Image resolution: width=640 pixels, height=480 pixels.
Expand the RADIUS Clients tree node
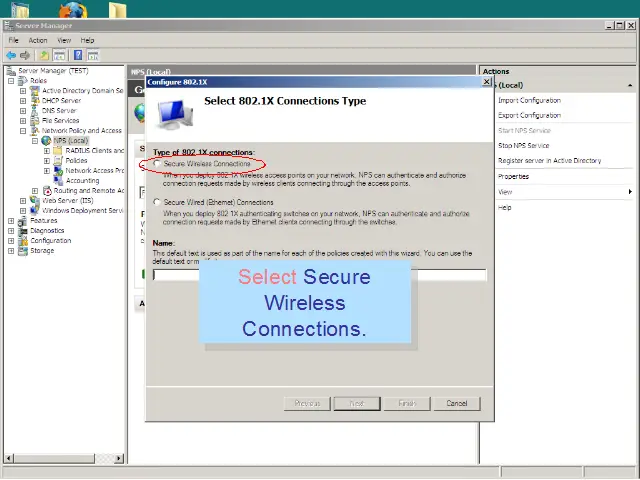46,150
